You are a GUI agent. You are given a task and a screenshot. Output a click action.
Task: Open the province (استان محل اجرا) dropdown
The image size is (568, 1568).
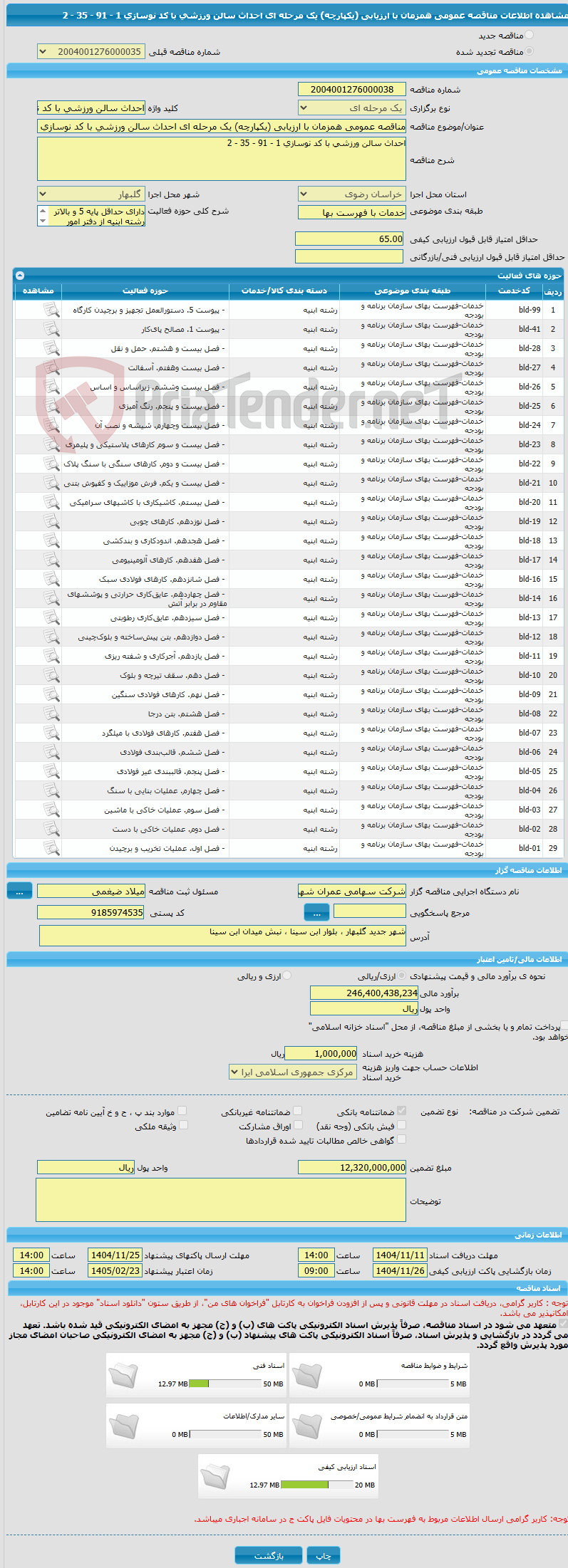(x=352, y=194)
